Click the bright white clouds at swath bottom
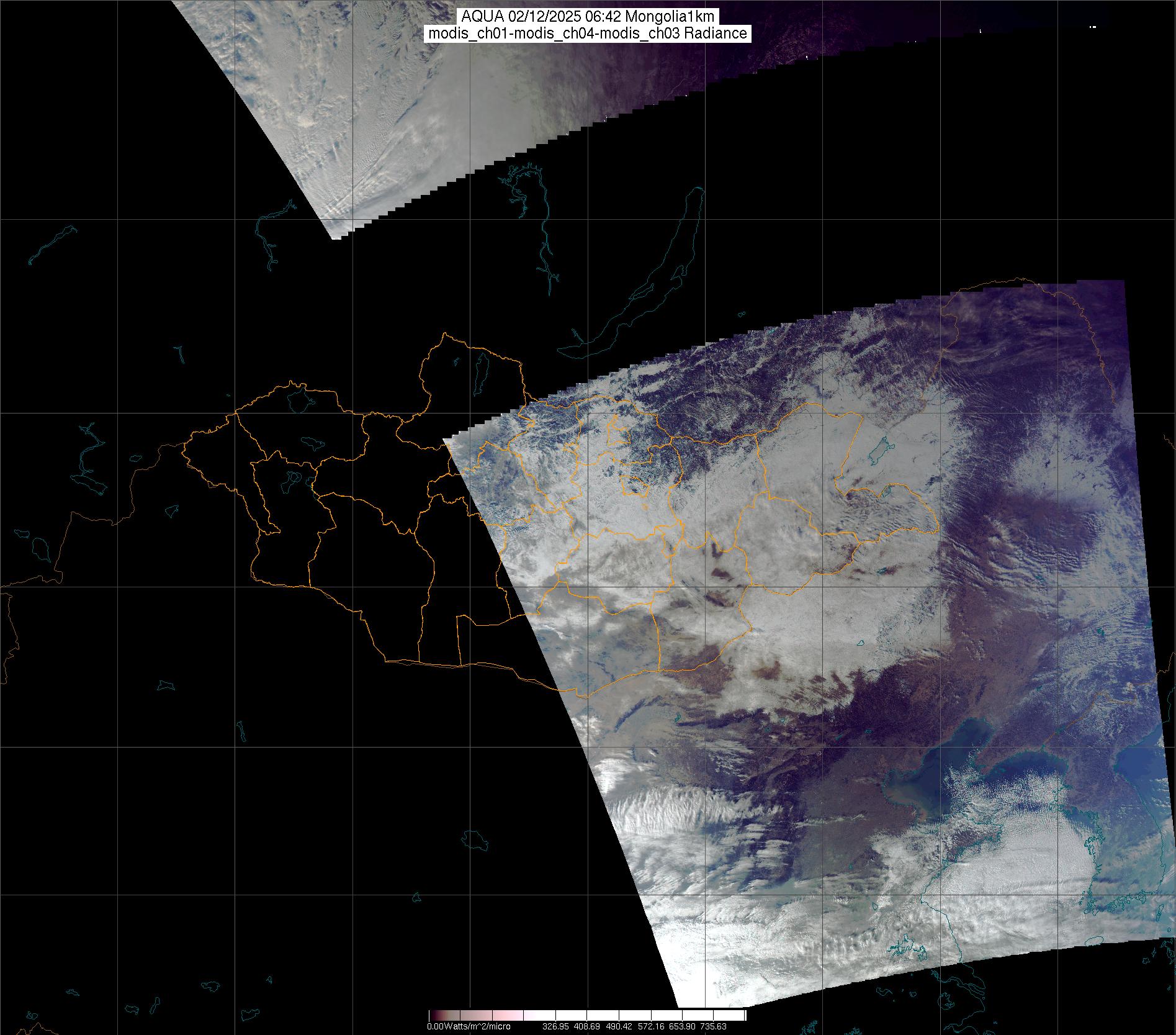The height and width of the screenshot is (1035, 1176). coord(745,956)
